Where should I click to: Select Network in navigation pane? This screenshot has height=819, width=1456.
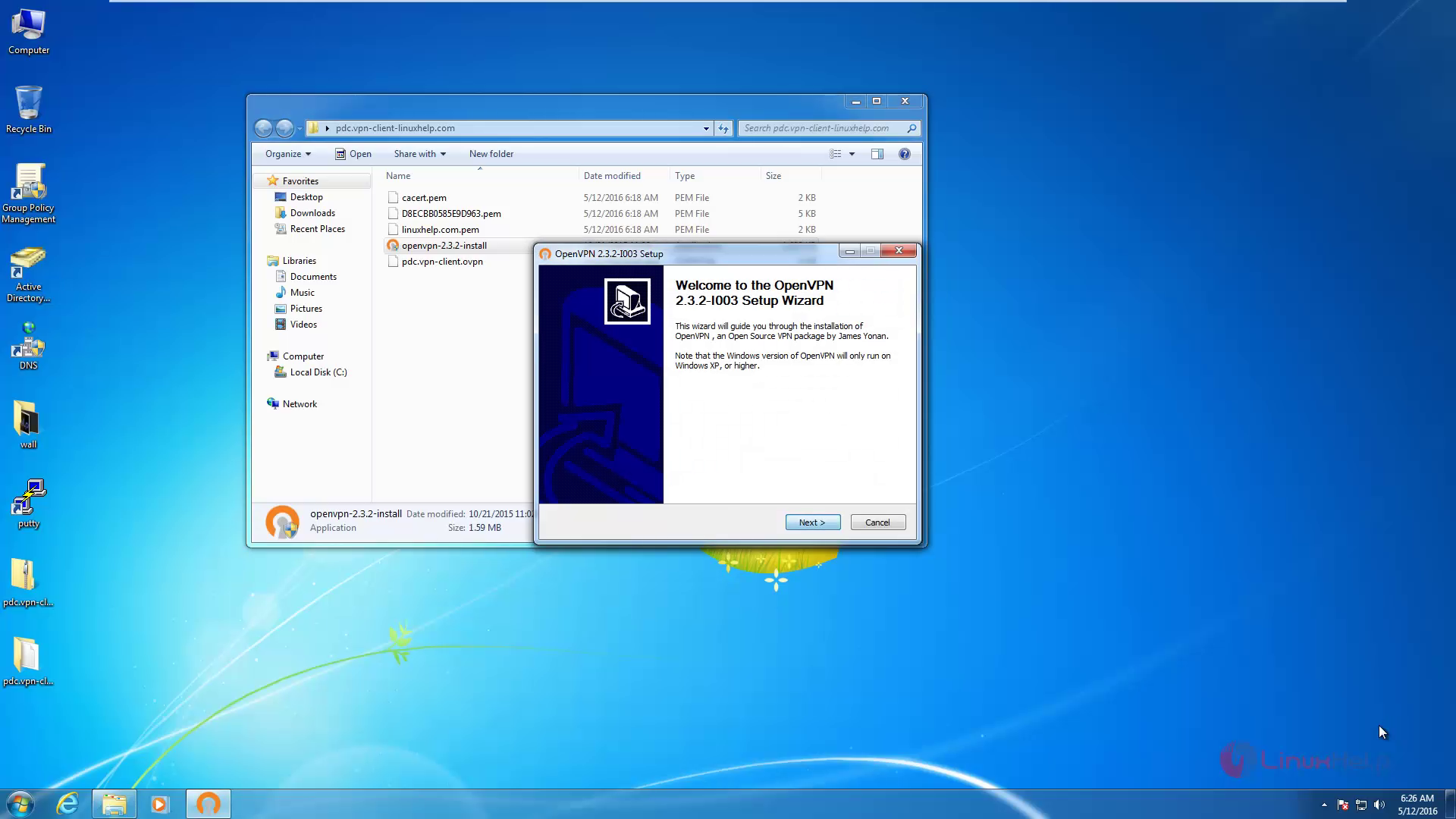(300, 404)
